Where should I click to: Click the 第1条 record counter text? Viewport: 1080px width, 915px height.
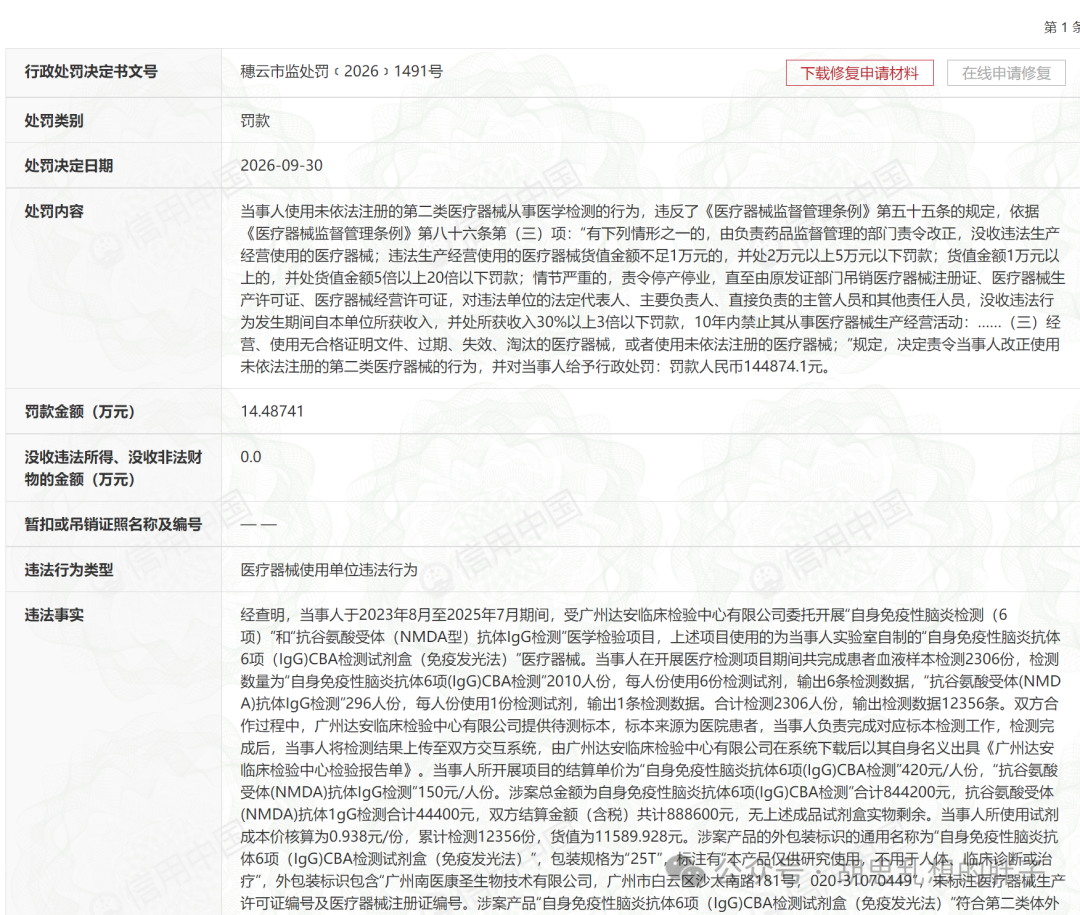tap(1062, 27)
